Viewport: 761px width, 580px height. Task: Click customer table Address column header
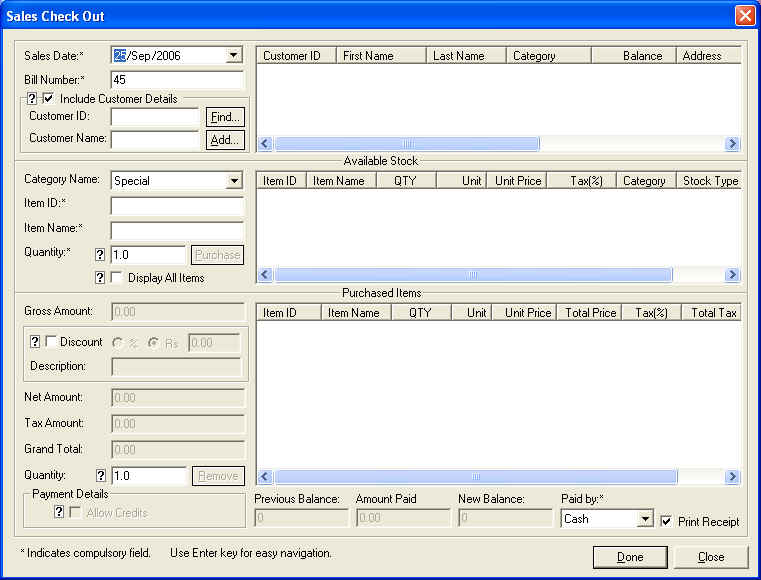point(709,56)
